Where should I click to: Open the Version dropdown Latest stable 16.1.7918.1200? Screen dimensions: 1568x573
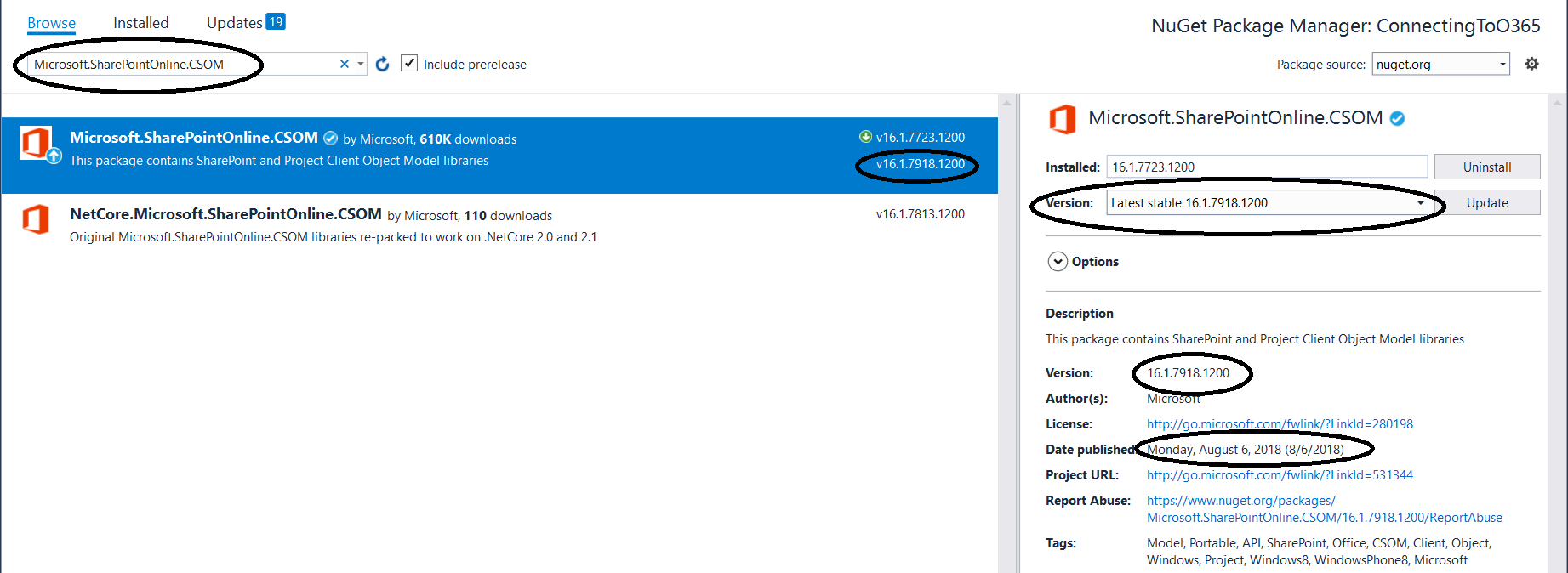click(1268, 203)
